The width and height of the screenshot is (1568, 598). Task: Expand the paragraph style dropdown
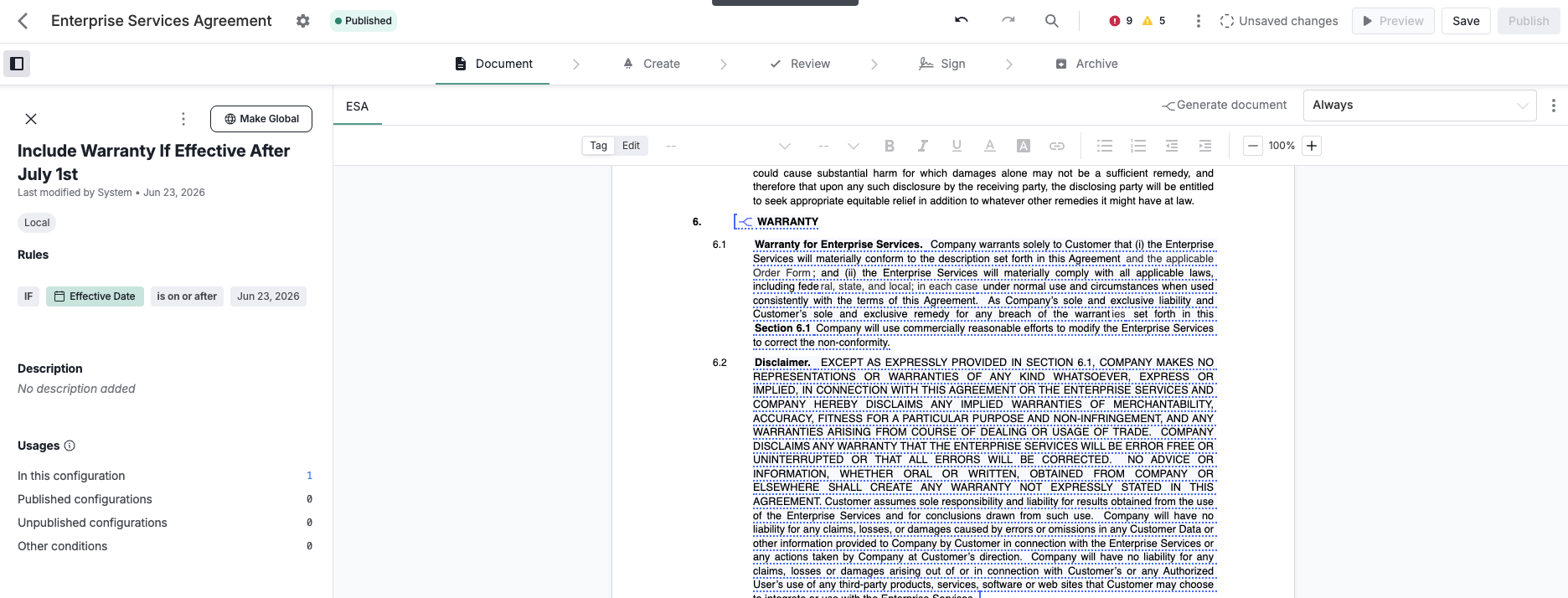728,146
